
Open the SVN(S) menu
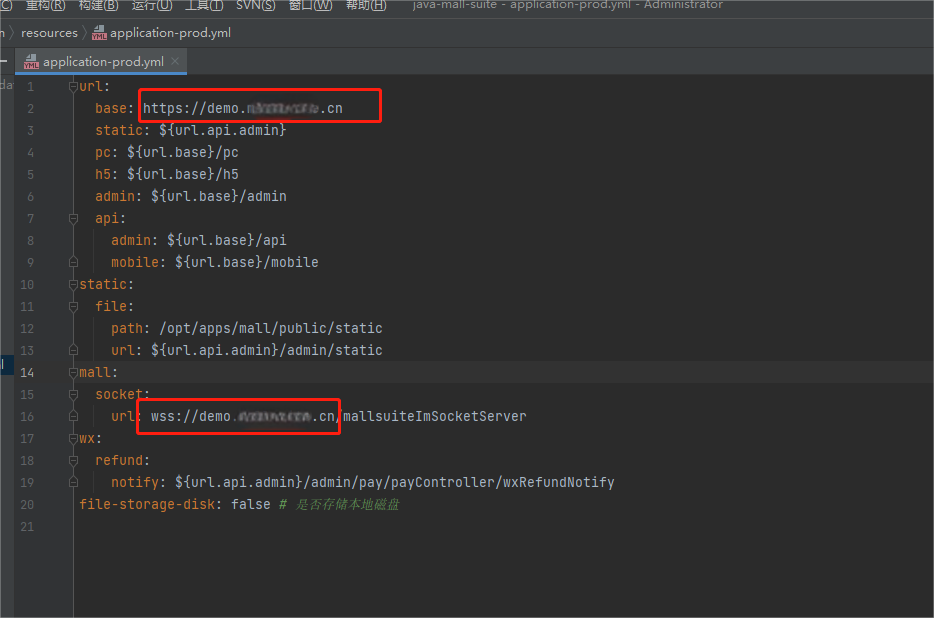click(x=256, y=5)
